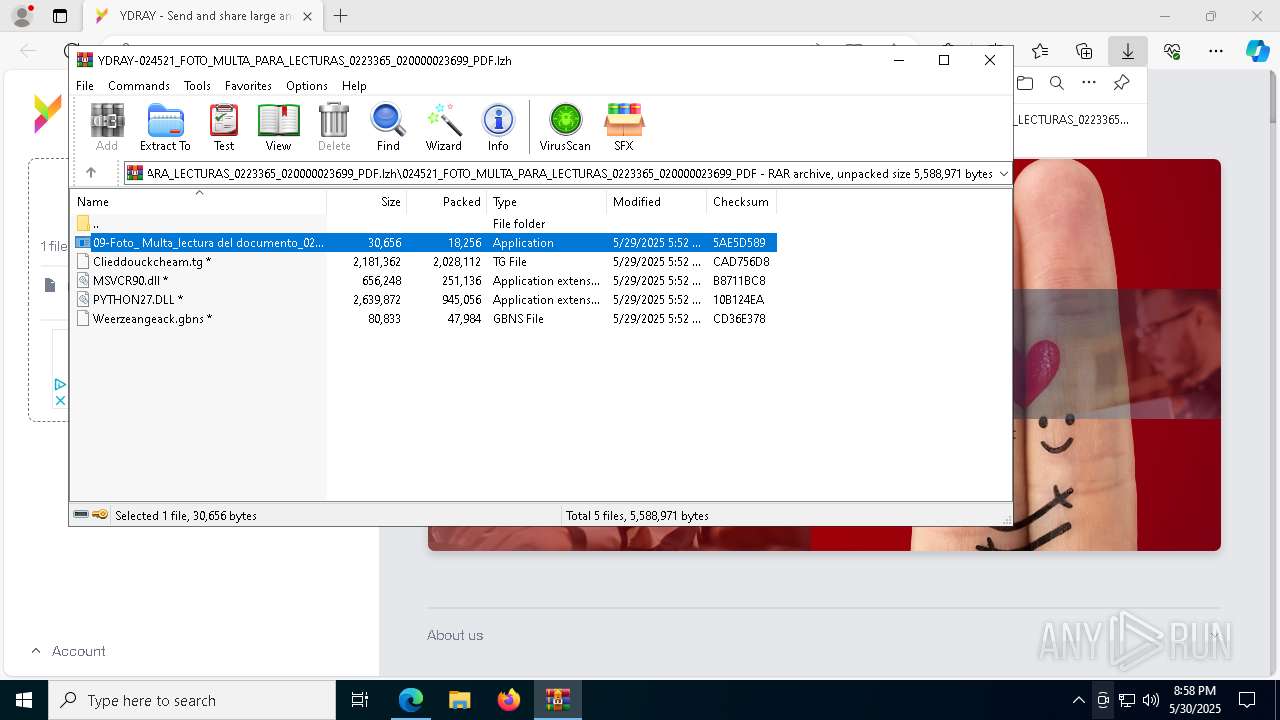Select the parent folder '..' entry

click(424, 224)
